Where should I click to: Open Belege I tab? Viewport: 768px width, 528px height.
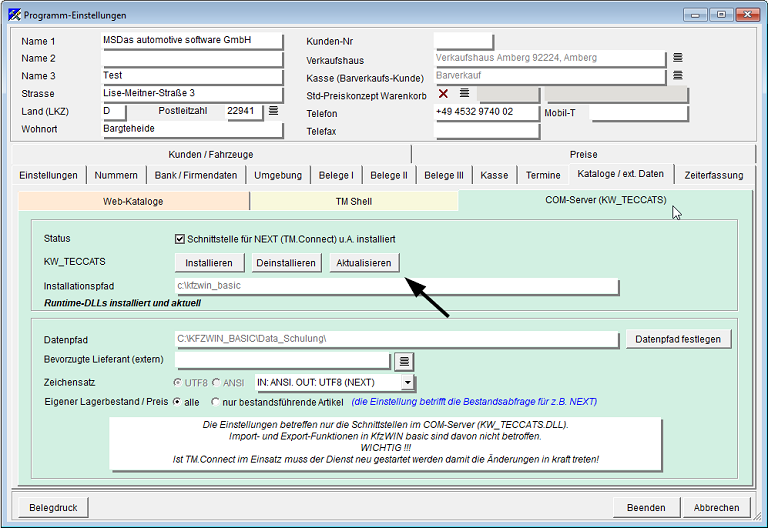click(x=336, y=175)
